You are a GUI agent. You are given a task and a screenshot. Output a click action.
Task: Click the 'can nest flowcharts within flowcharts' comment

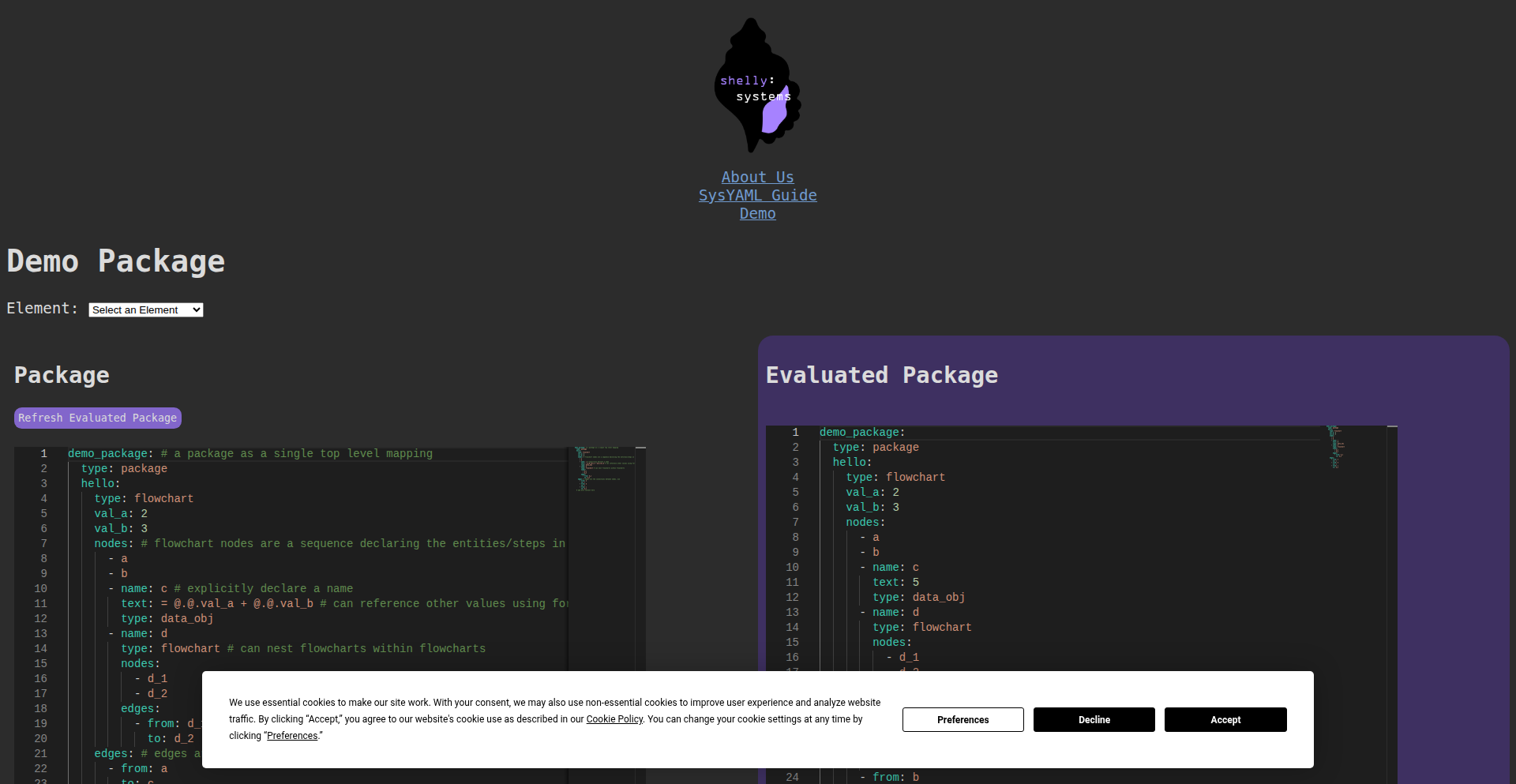pos(356,649)
